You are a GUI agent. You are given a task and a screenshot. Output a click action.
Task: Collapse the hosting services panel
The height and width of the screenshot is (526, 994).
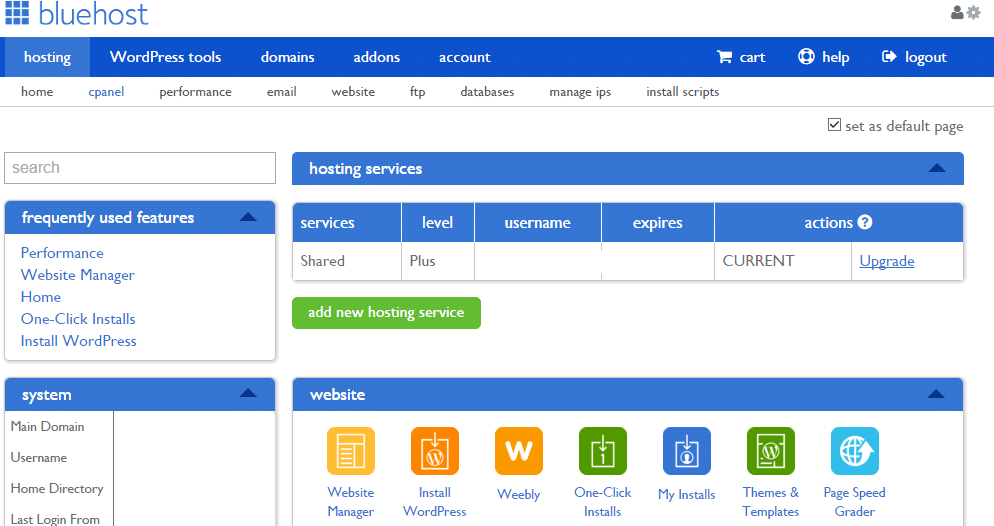point(937,169)
